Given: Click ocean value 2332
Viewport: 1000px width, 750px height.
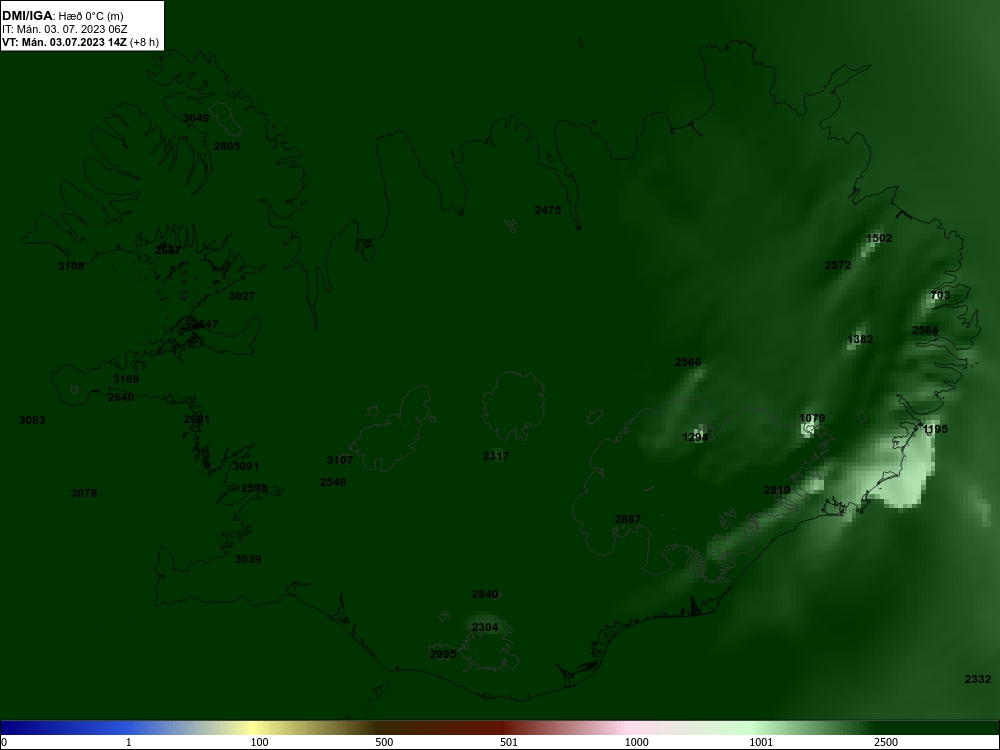Looking at the screenshot, I should pyautogui.click(x=978, y=679).
